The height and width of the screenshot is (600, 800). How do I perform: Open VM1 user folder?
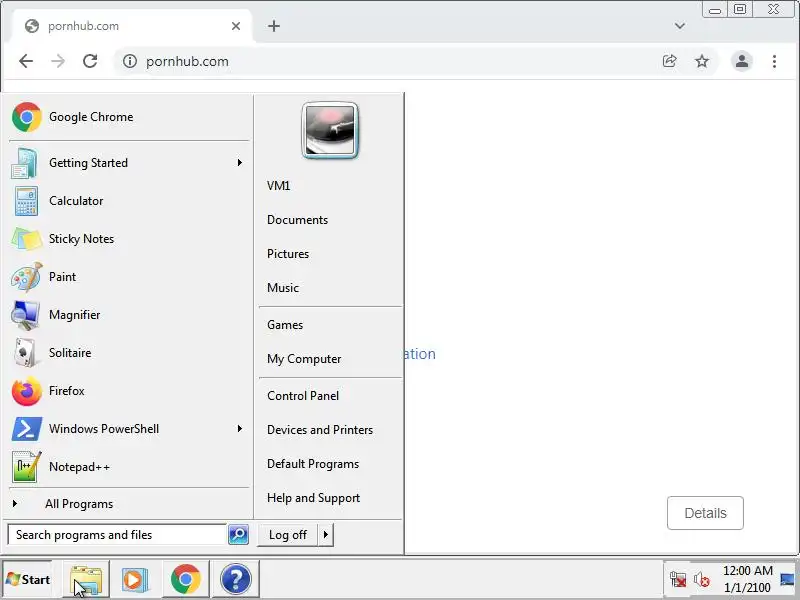(x=279, y=186)
